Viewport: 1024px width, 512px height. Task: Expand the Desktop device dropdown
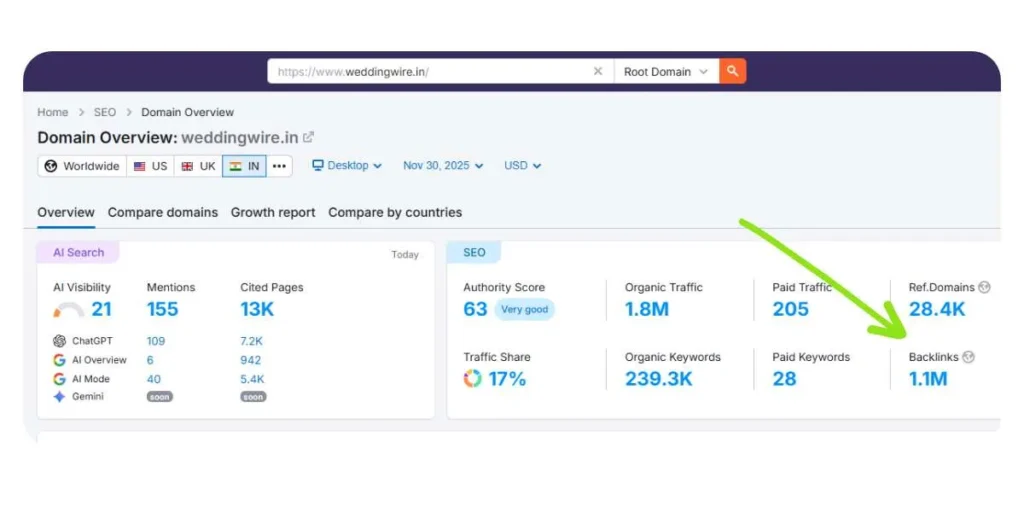click(347, 166)
